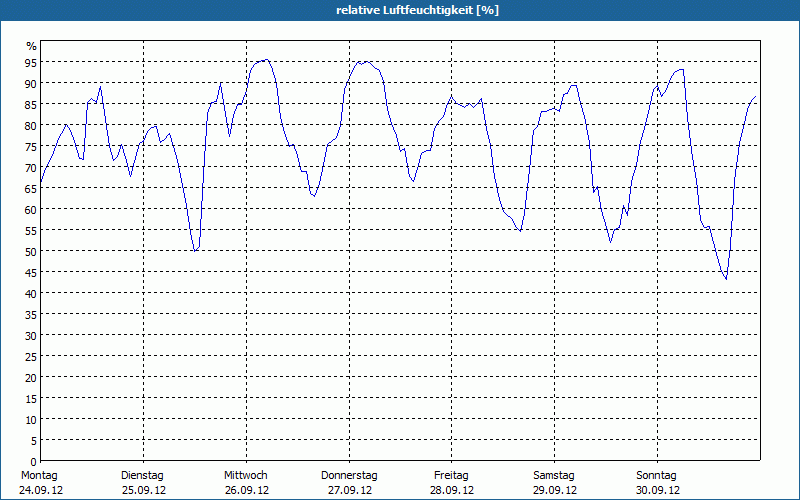Click the chart title 'relative Luftfeuchtigkeit [%]'

[417, 10]
